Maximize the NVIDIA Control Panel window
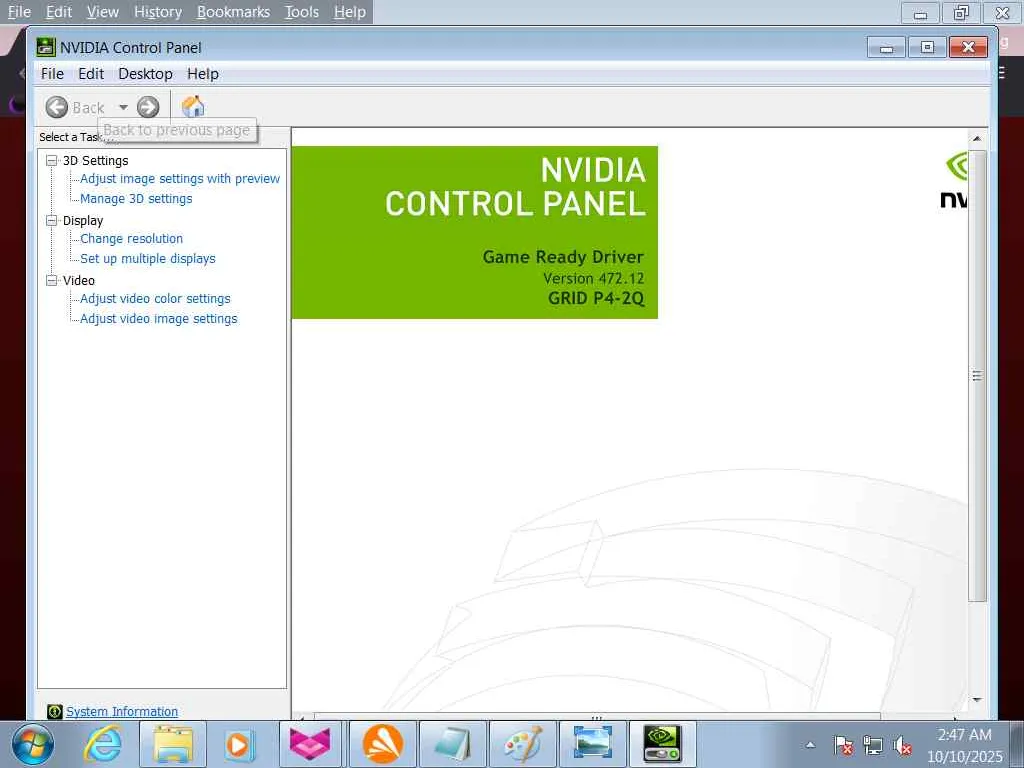 click(927, 48)
